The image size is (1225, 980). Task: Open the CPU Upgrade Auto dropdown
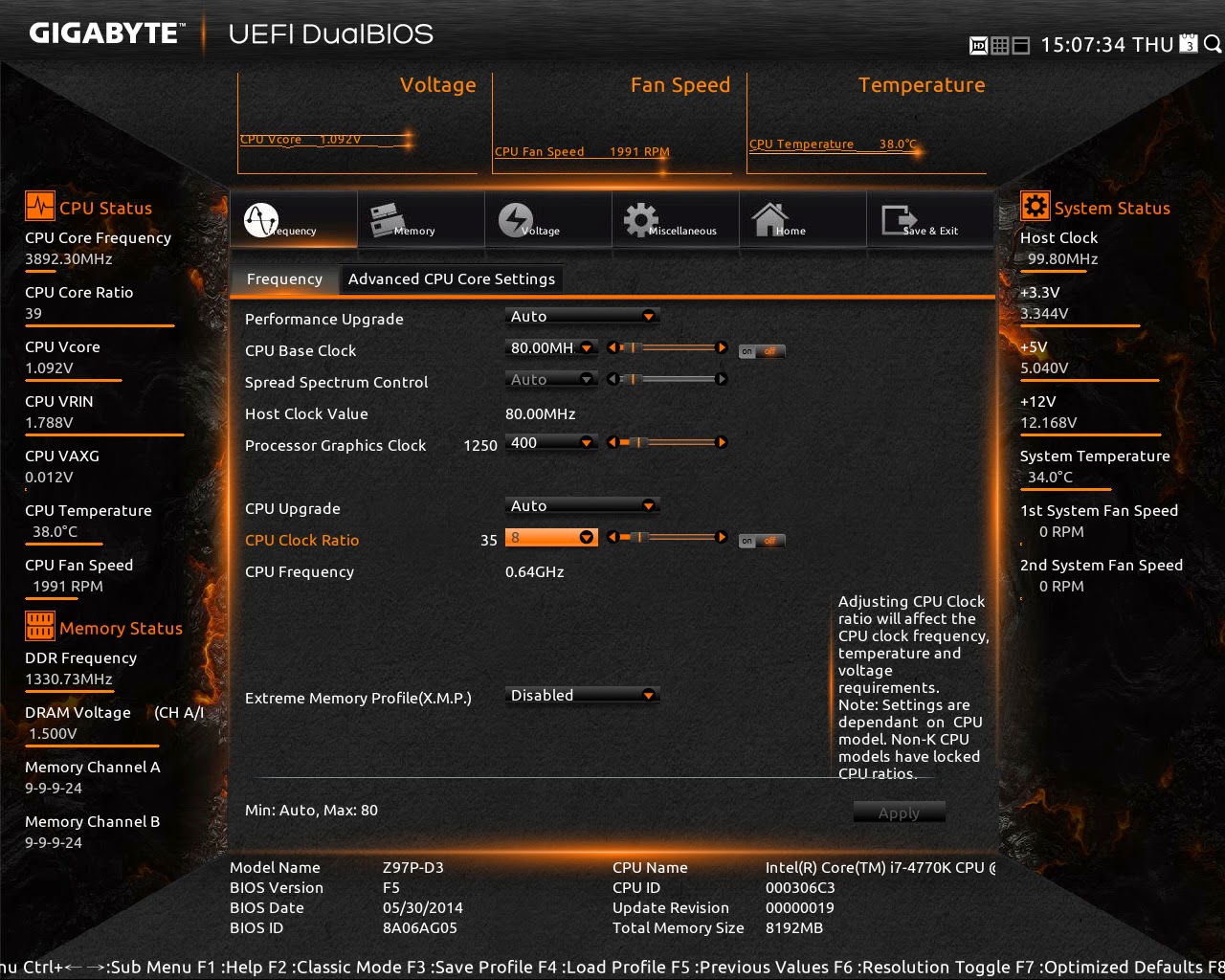click(582, 506)
